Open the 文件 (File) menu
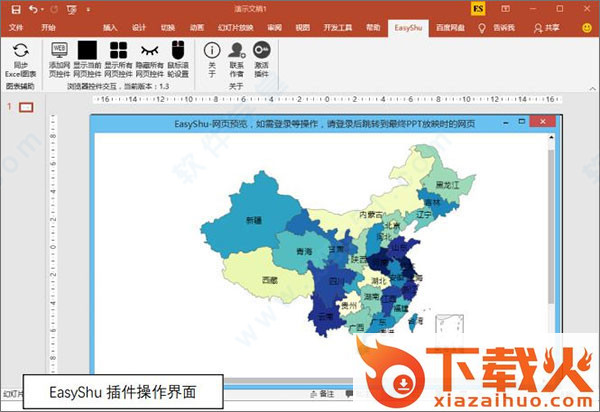600x412 pixels. pos(17,27)
